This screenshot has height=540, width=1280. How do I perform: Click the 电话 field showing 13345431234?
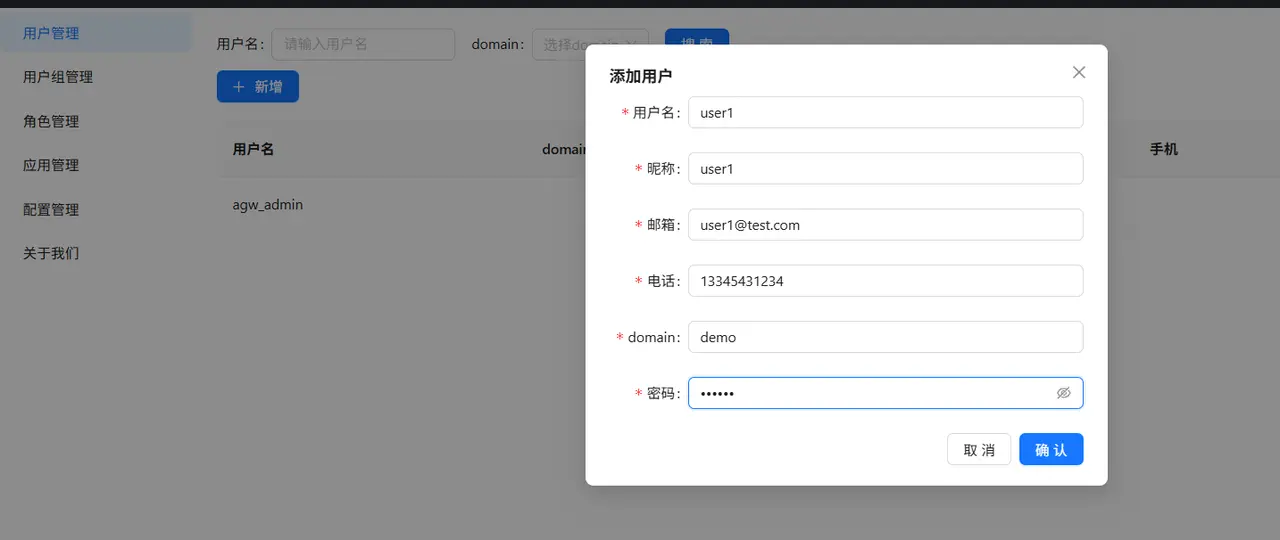click(x=886, y=280)
